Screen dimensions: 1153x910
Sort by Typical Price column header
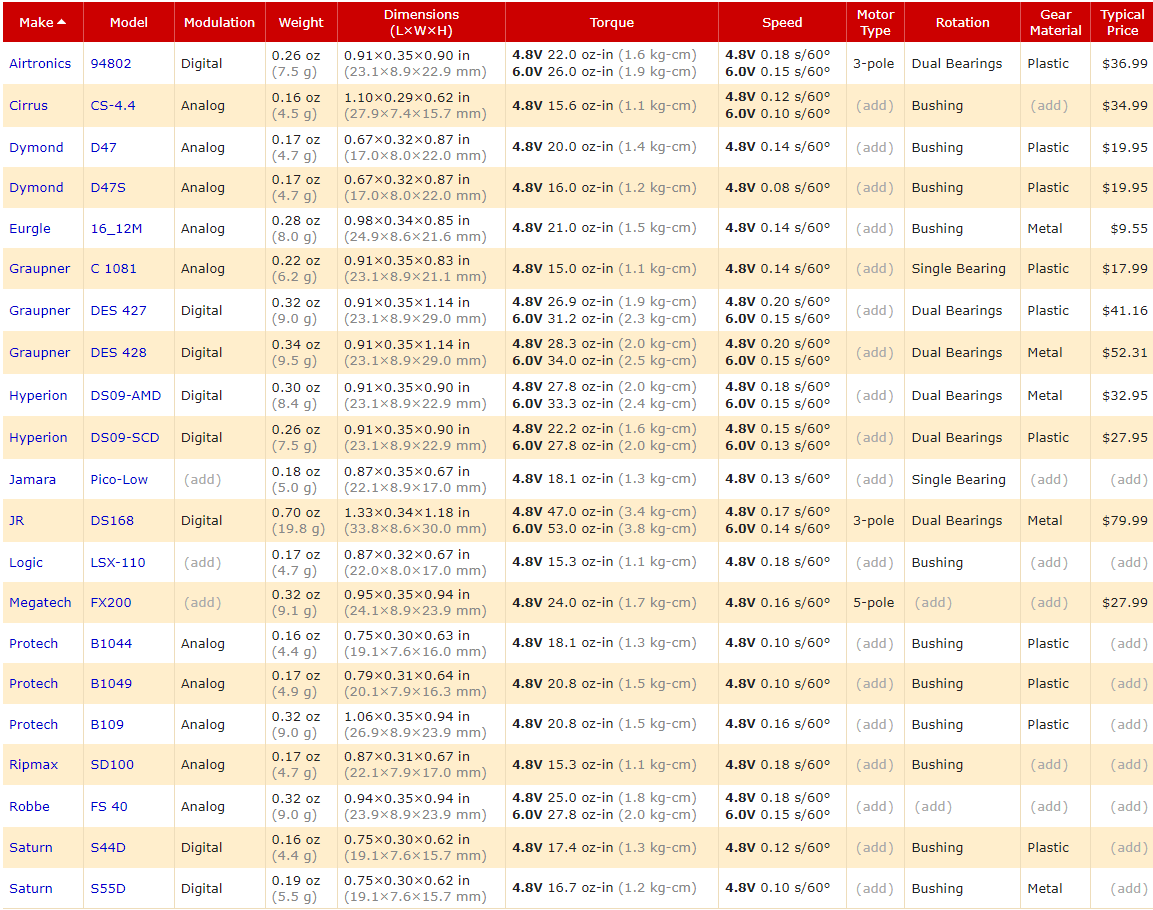coord(1122,22)
